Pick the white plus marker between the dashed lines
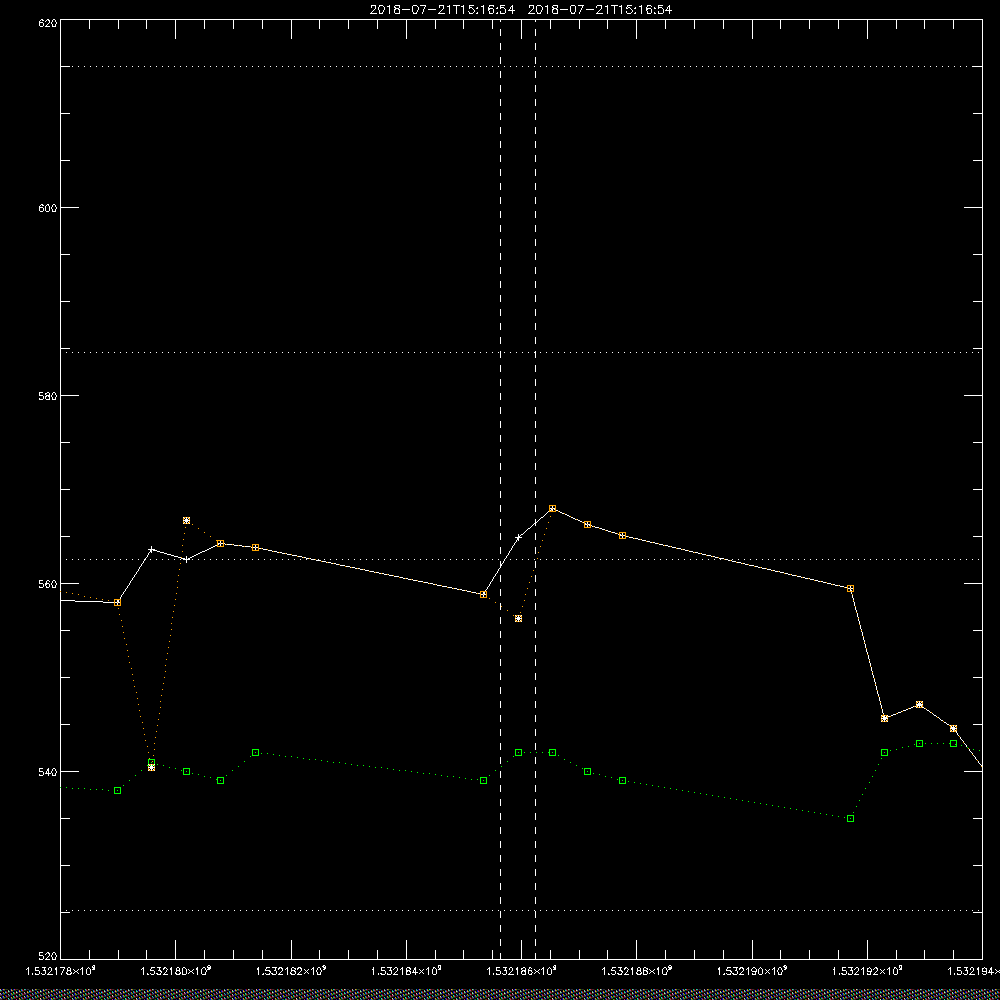Viewport: 1000px width, 1000px height. tap(518, 537)
